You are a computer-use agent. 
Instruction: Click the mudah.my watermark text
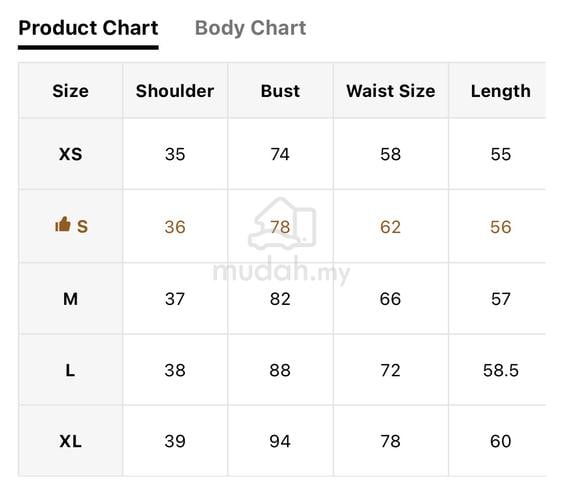(x=282, y=271)
